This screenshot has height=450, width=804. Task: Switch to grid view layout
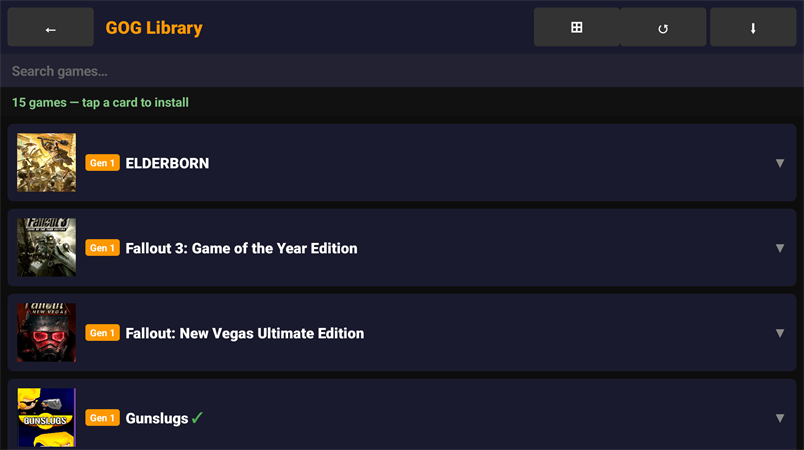[576, 28]
